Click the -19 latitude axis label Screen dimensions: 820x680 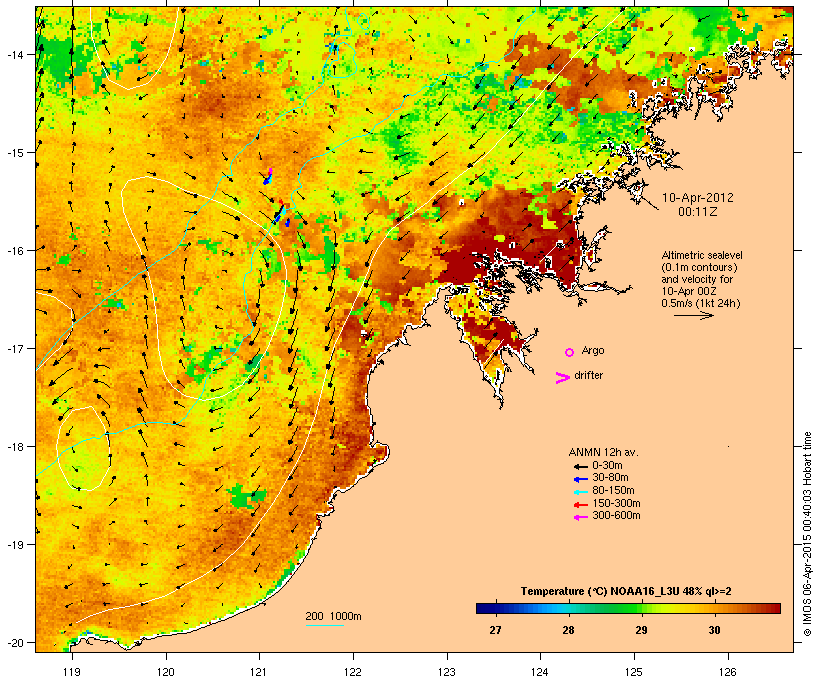click(14, 545)
